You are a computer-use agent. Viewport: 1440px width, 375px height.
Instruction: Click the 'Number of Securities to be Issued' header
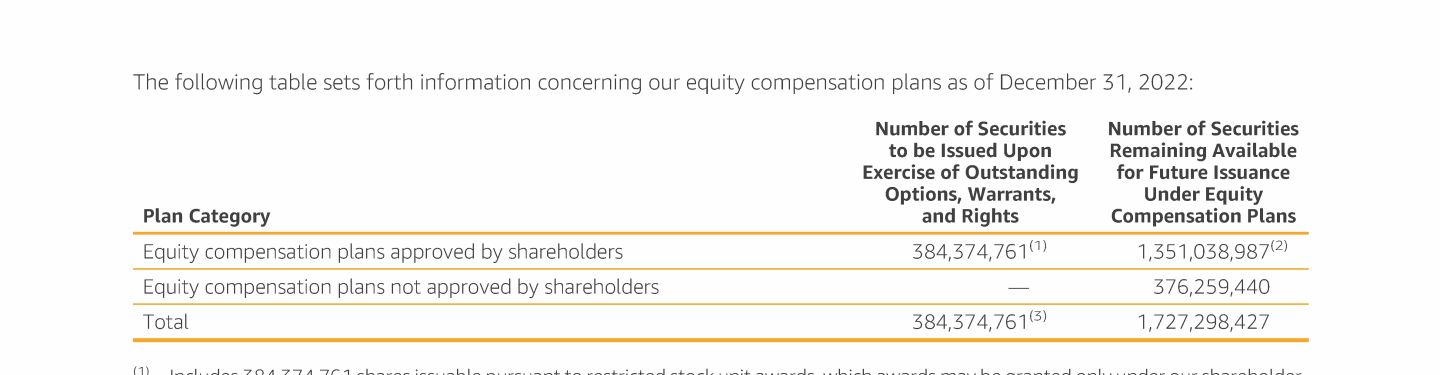coord(970,172)
